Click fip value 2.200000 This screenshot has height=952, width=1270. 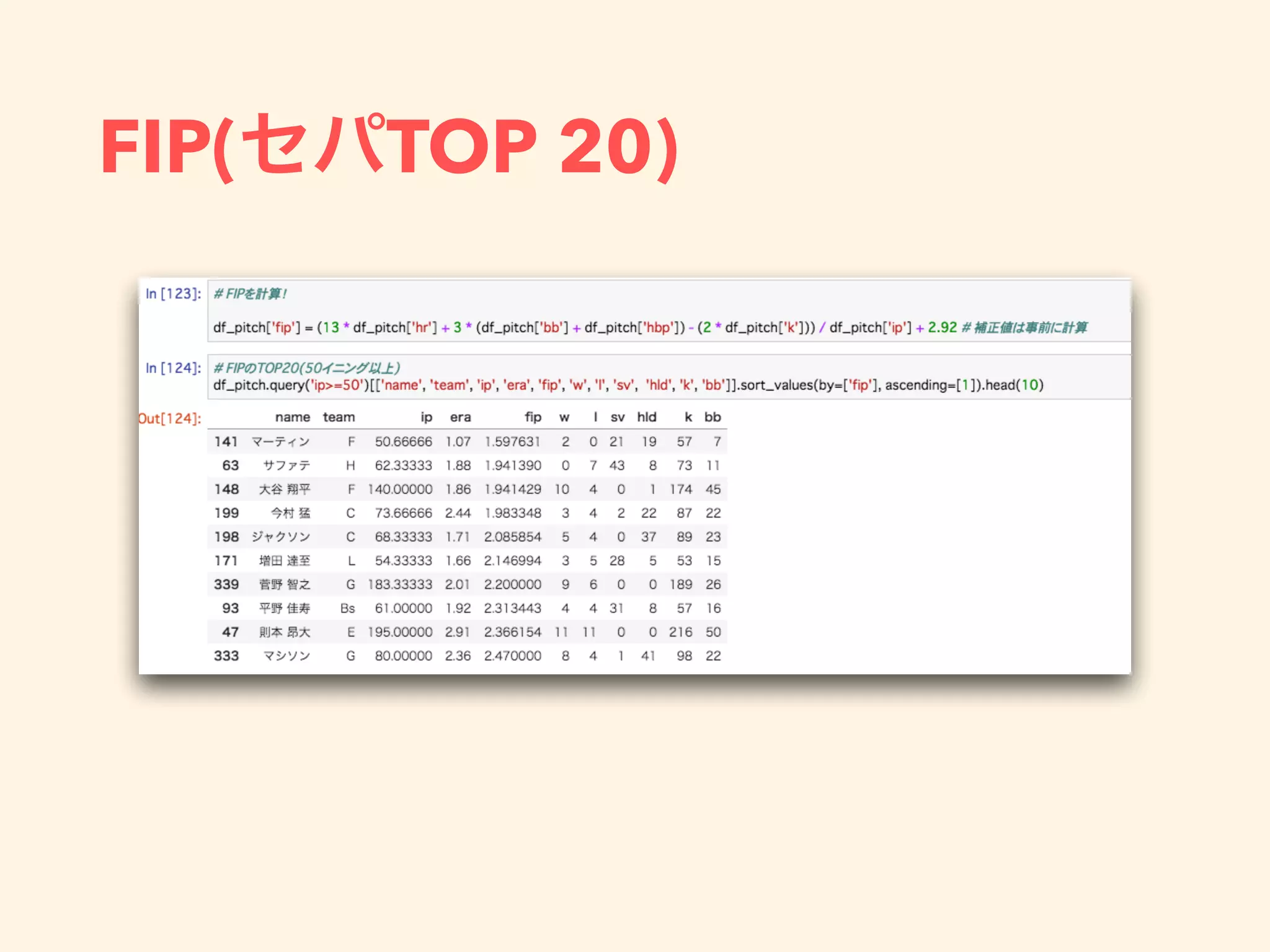coord(512,584)
